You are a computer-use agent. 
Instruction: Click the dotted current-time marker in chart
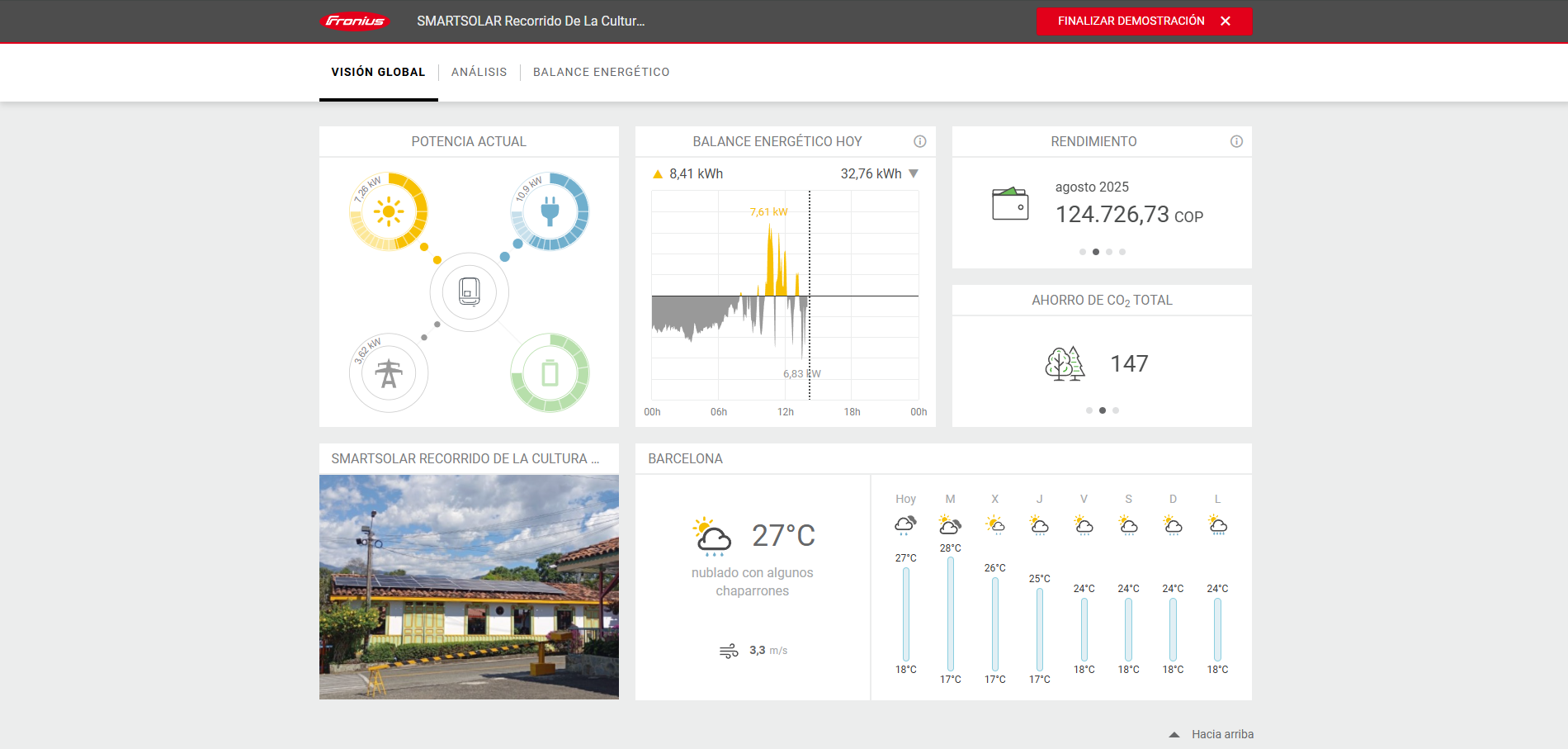(x=810, y=248)
